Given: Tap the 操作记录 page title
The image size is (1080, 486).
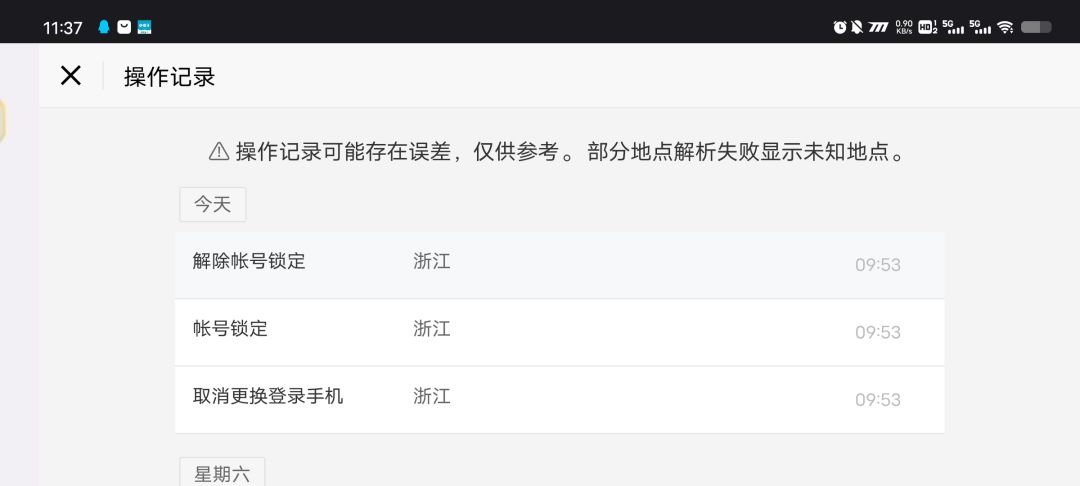Looking at the screenshot, I should tap(169, 76).
